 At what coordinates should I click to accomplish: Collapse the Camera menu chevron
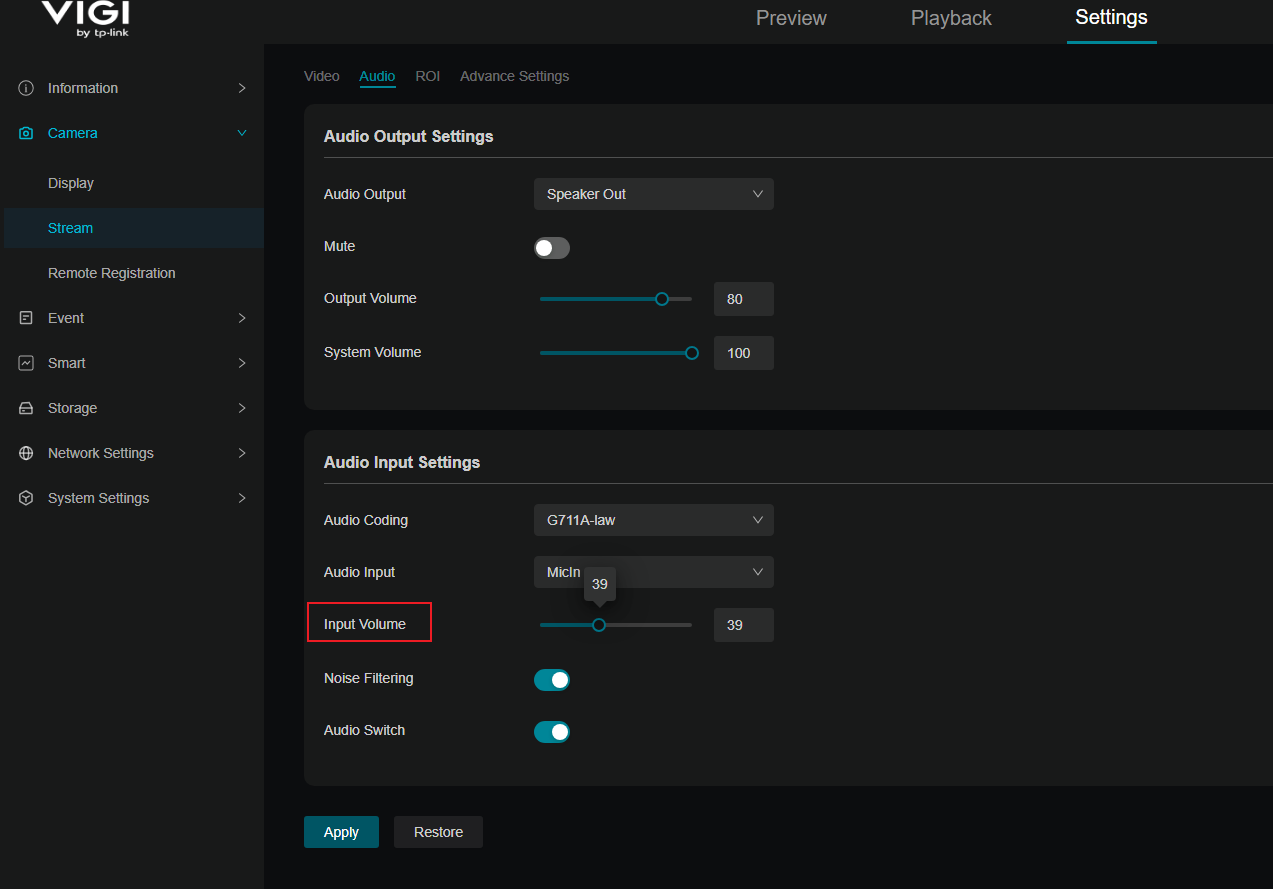pos(242,133)
